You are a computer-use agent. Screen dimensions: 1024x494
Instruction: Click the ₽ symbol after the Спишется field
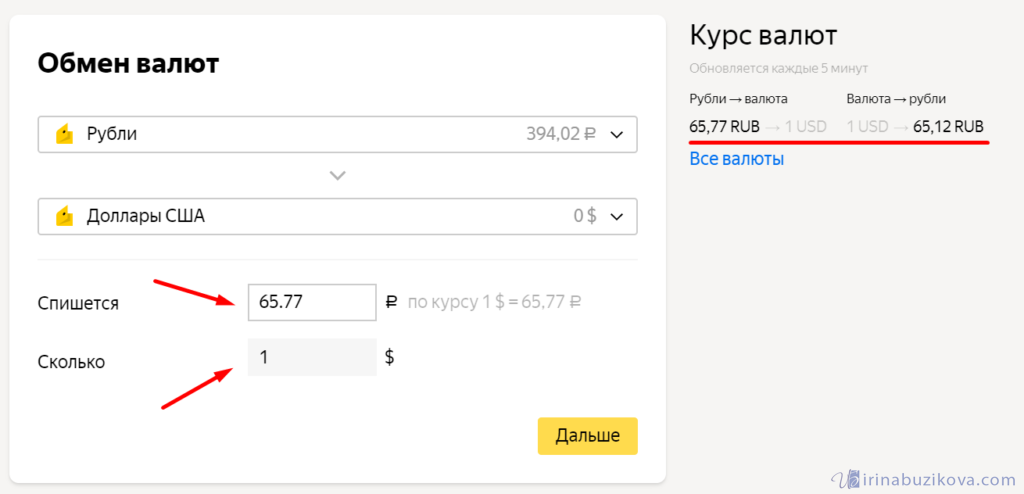click(391, 303)
